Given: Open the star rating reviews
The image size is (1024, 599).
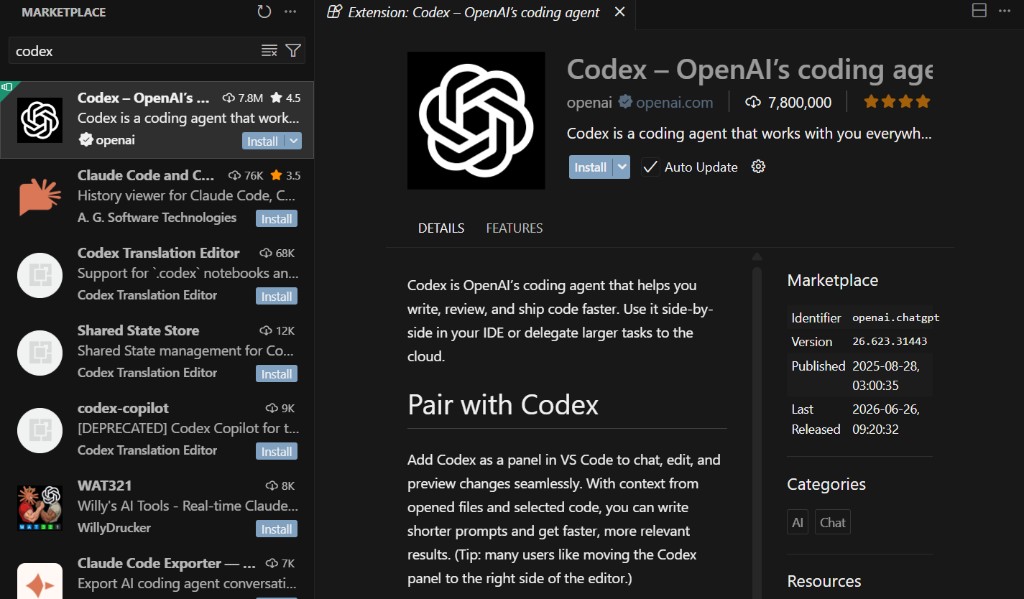Looking at the screenshot, I should pos(897,101).
